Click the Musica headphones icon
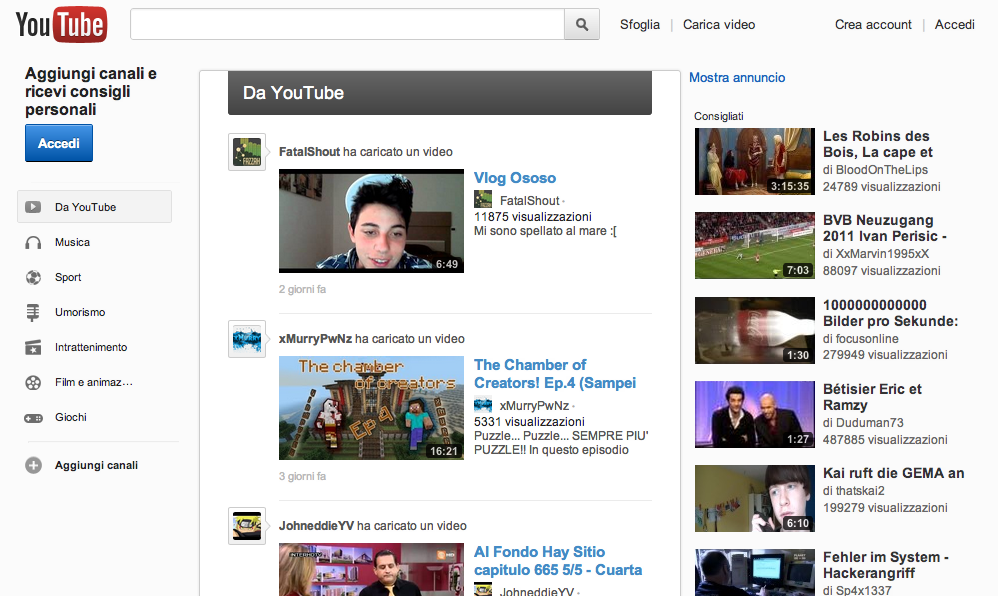 [33, 243]
